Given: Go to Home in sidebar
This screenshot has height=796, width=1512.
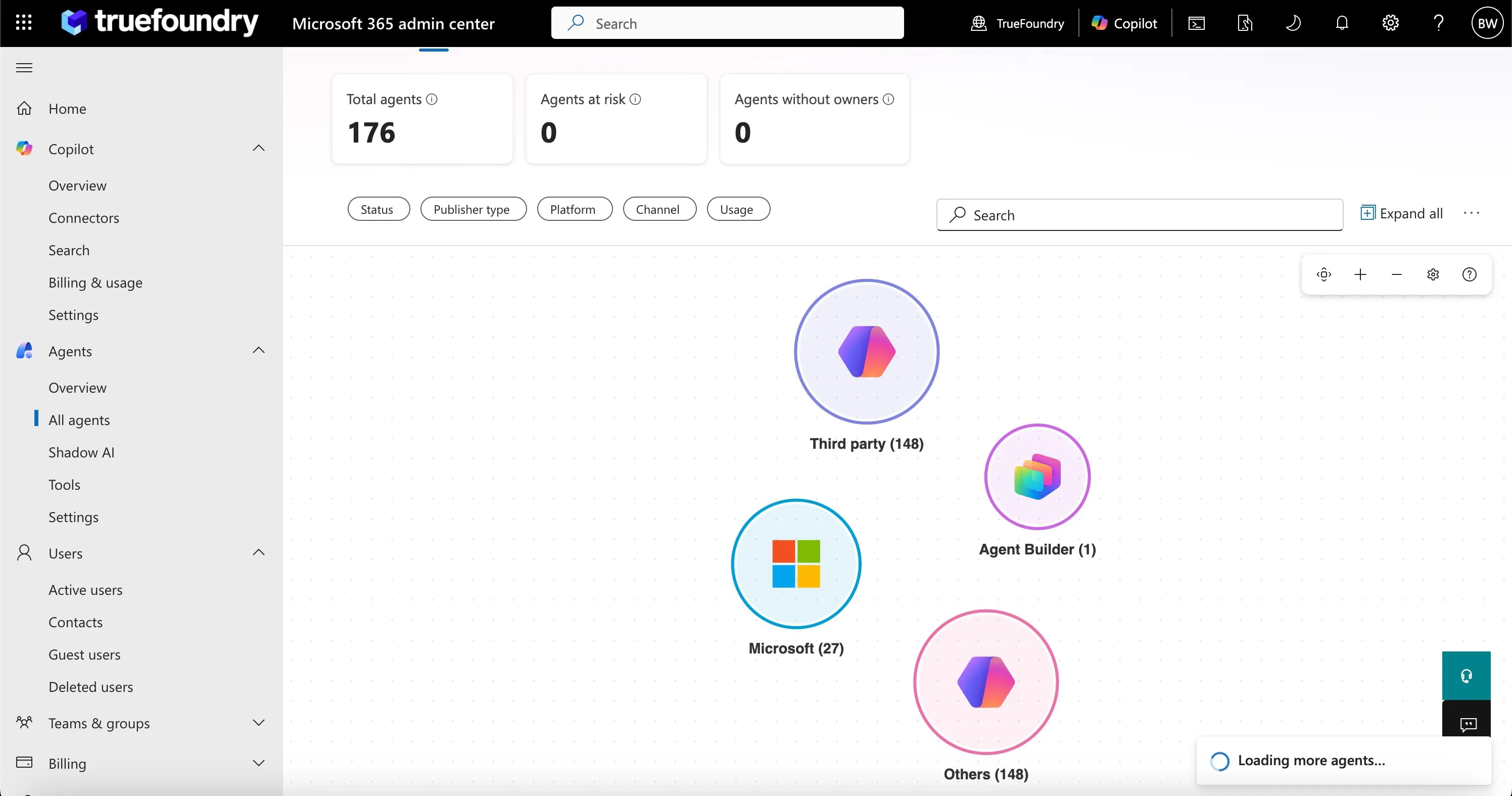Looking at the screenshot, I should pyautogui.click(x=67, y=109).
